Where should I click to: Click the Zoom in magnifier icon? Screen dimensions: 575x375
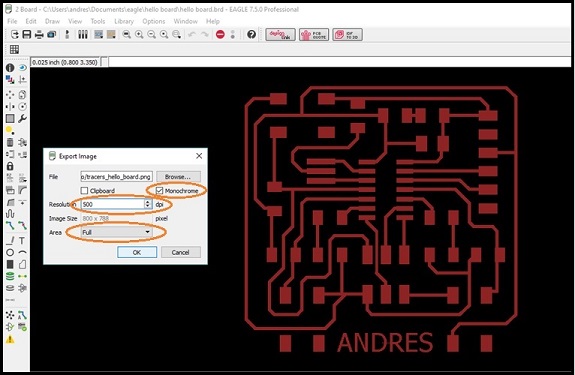tap(139, 35)
